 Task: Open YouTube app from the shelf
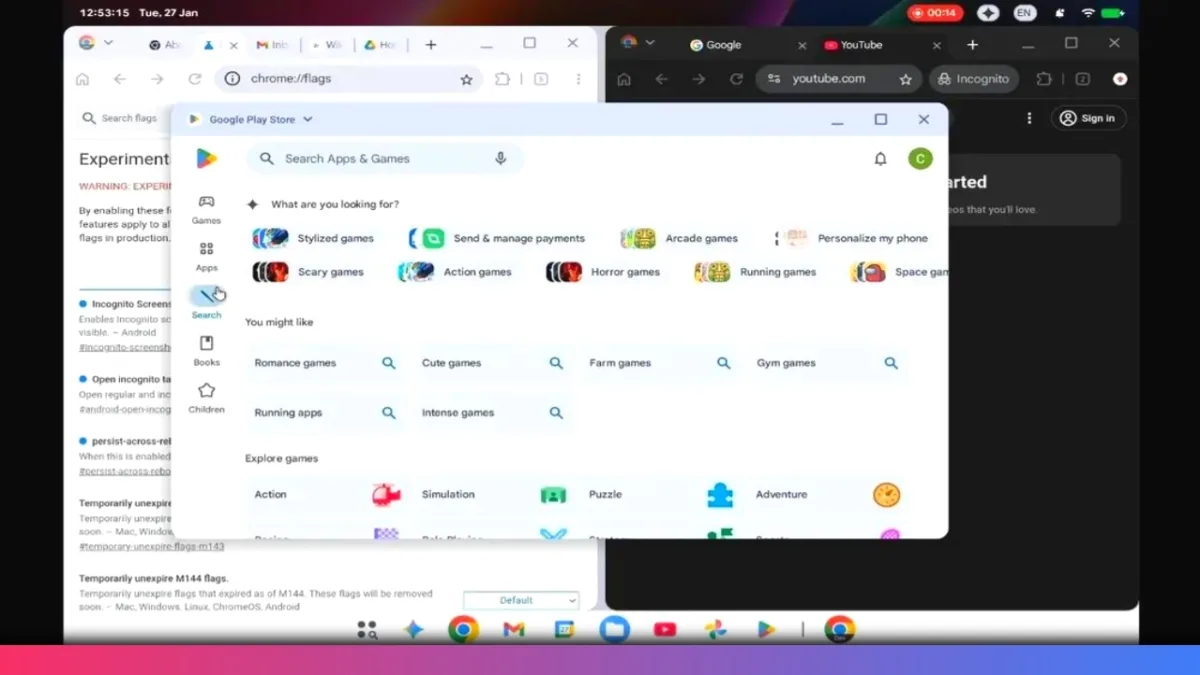coord(665,630)
